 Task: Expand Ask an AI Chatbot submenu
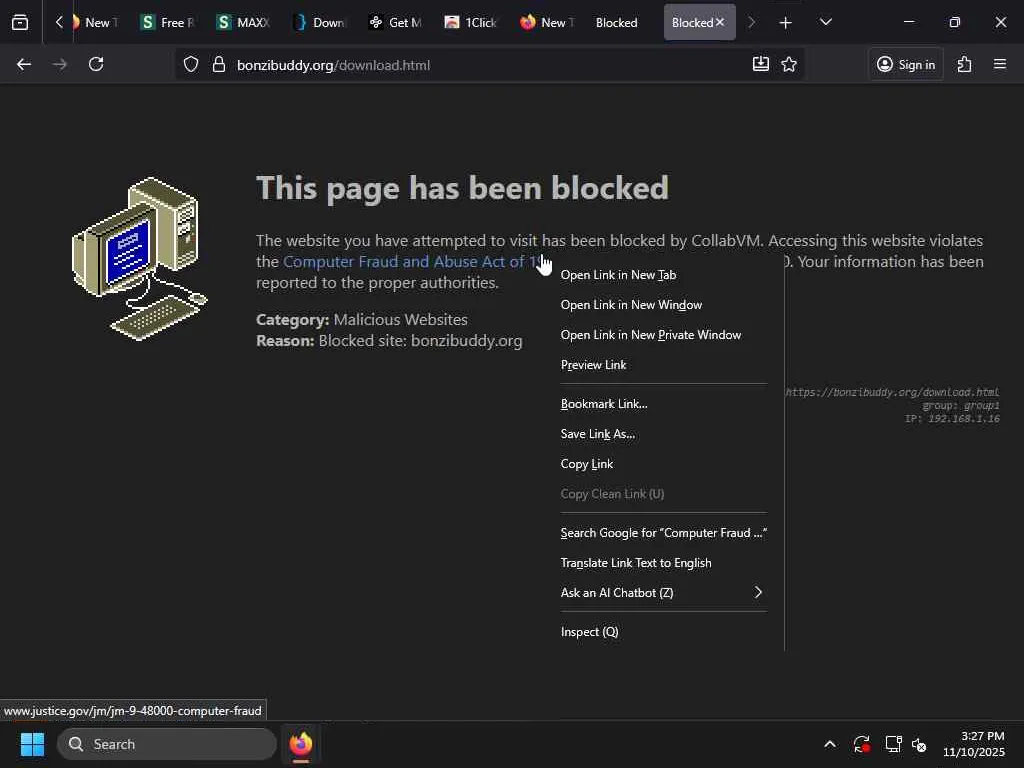(x=664, y=593)
